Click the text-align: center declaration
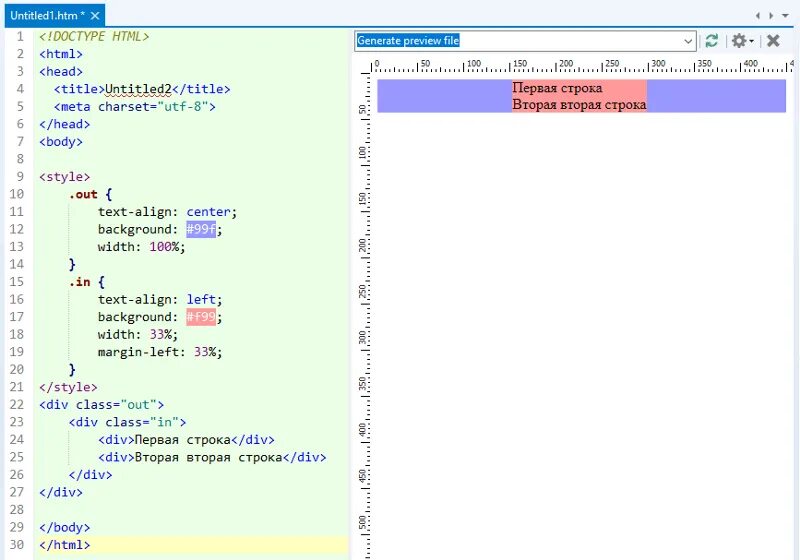Viewport: 800px width, 560px height. pyautogui.click(x=167, y=212)
